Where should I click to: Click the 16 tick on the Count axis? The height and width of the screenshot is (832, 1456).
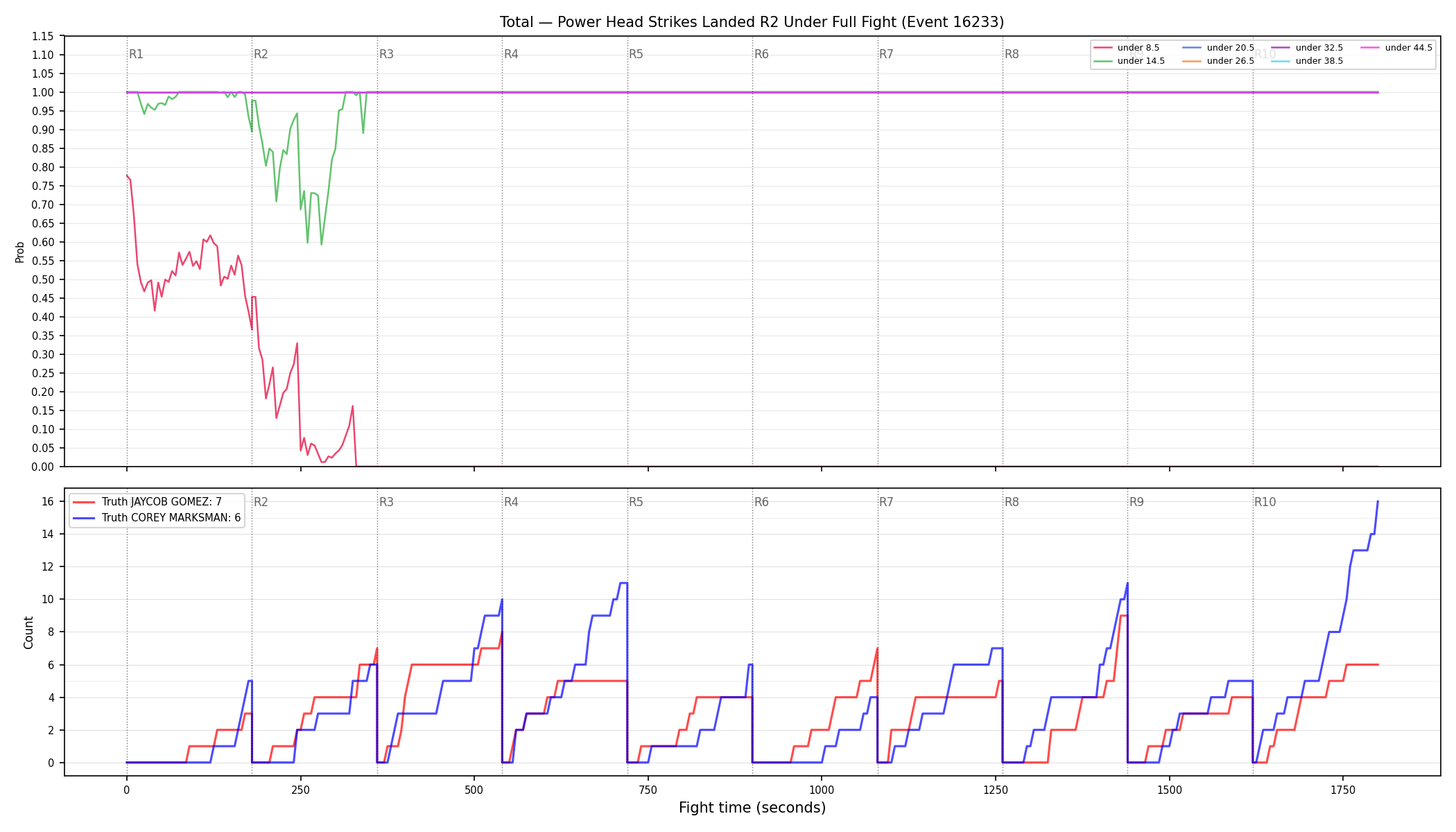(48, 502)
